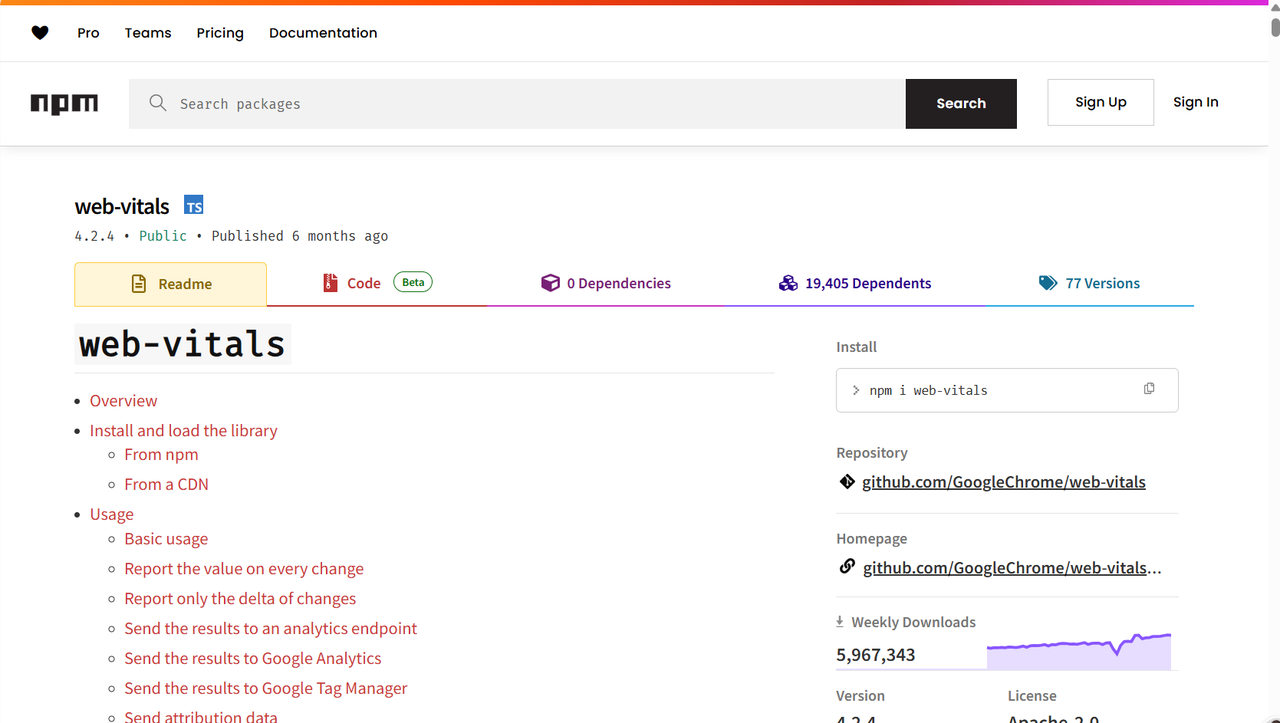Open the Overview readme link

click(x=124, y=400)
